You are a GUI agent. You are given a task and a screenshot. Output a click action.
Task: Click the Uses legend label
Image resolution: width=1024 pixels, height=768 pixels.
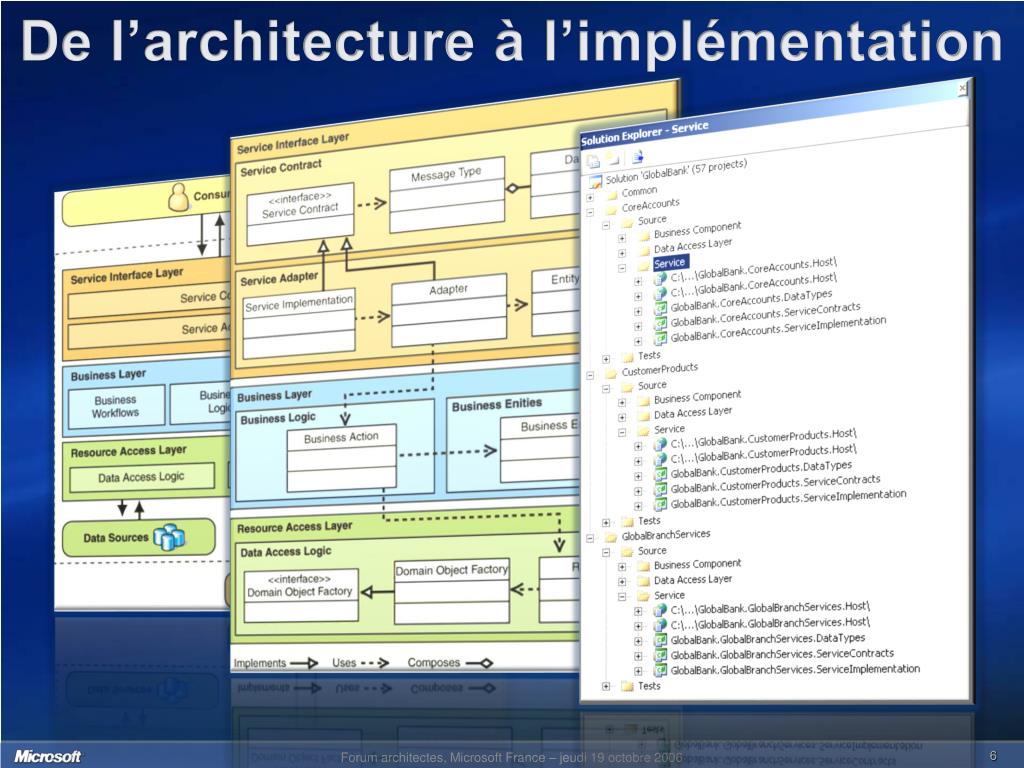click(344, 662)
